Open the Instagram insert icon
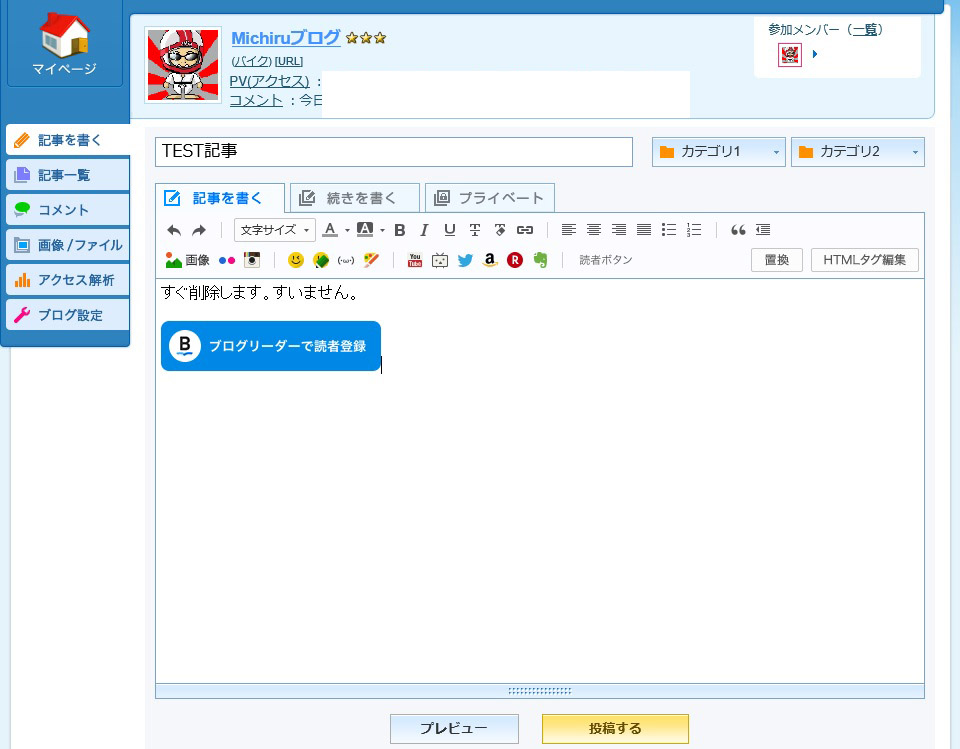 point(252,260)
